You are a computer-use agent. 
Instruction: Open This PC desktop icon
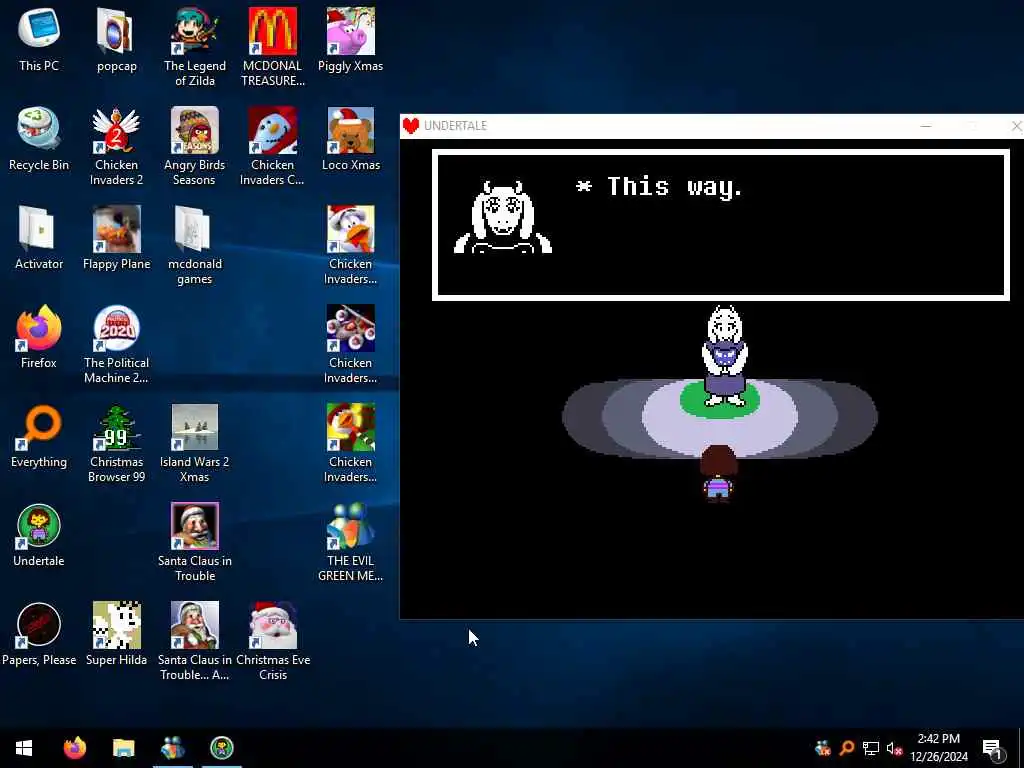tap(39, 39)
